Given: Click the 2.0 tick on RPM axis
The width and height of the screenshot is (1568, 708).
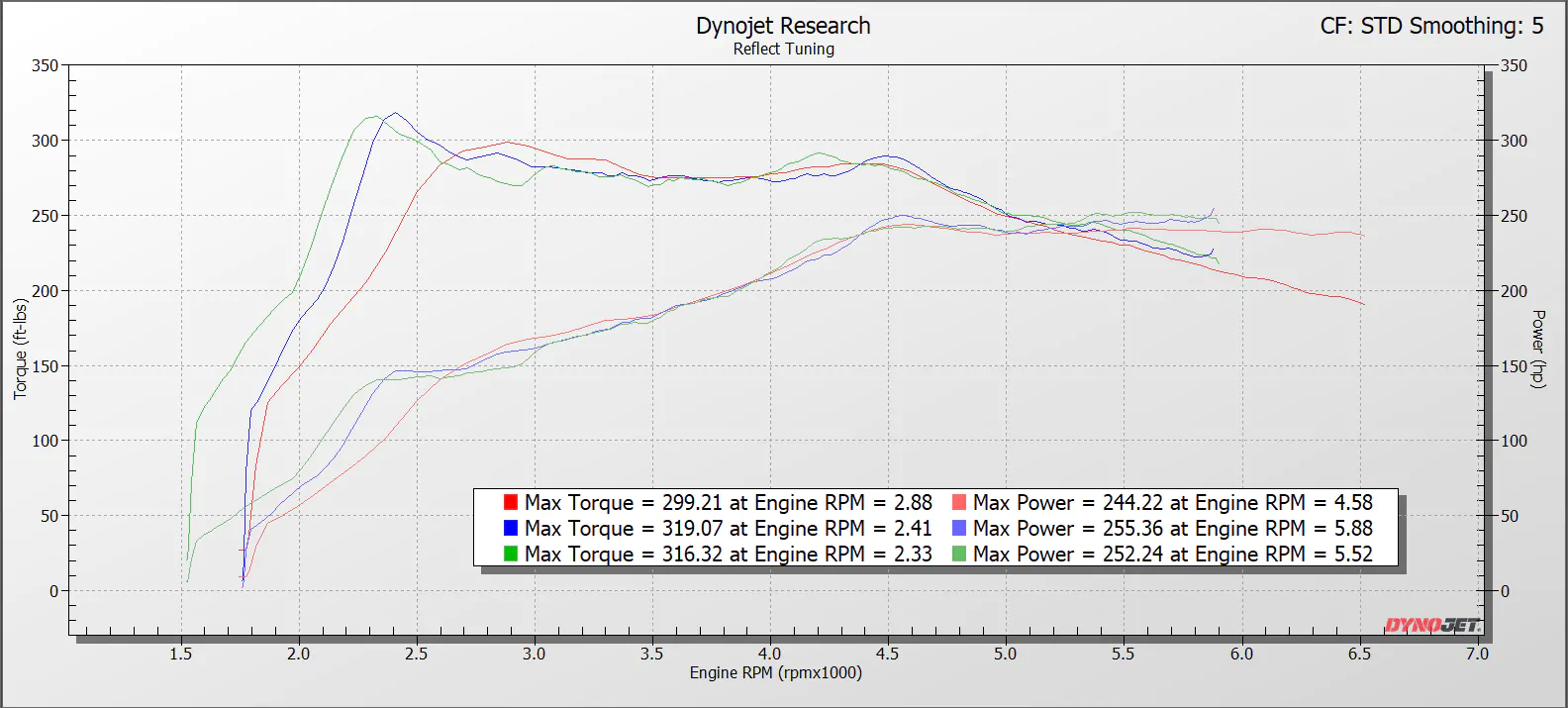Looking at the screenshot, I should pos(299,654).
